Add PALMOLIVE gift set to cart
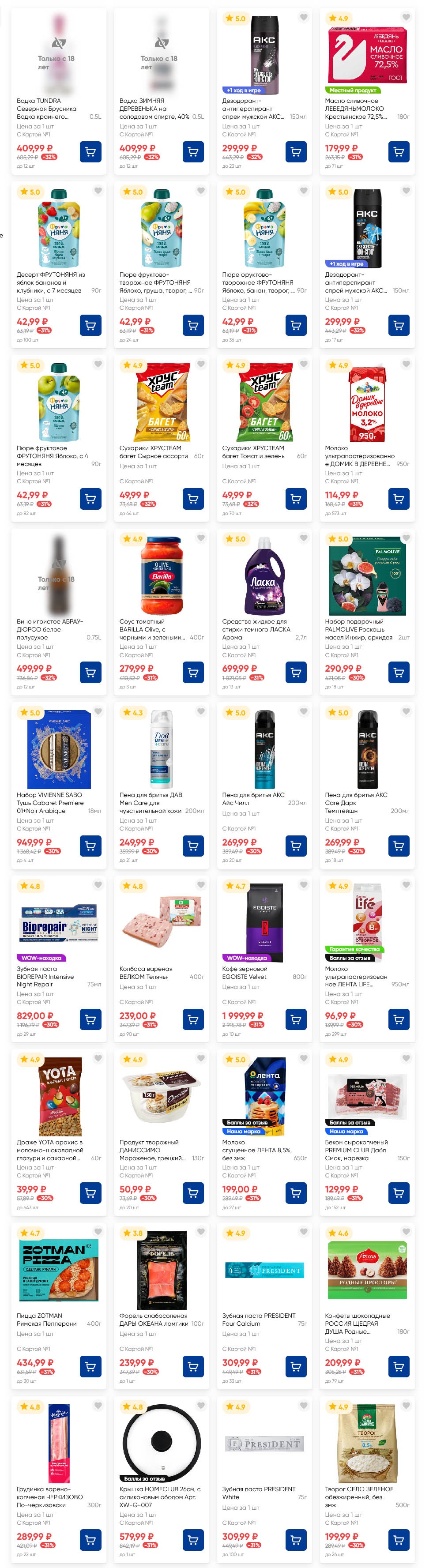Viewport: 433px width, 1568px height. pos(399,672)
